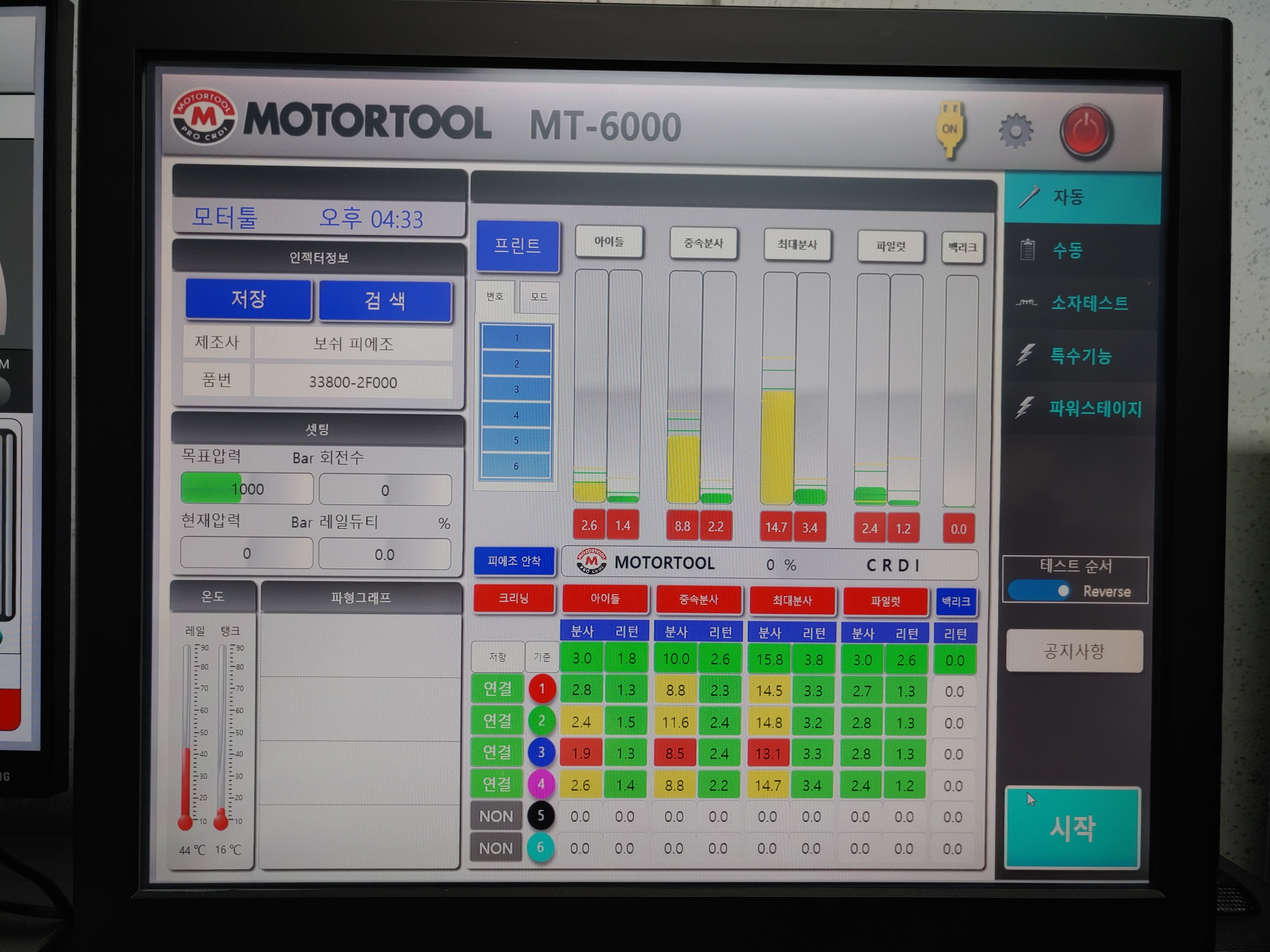
Task: Click the 파워스테이지 lightning icon
Action: point(1025,407)
